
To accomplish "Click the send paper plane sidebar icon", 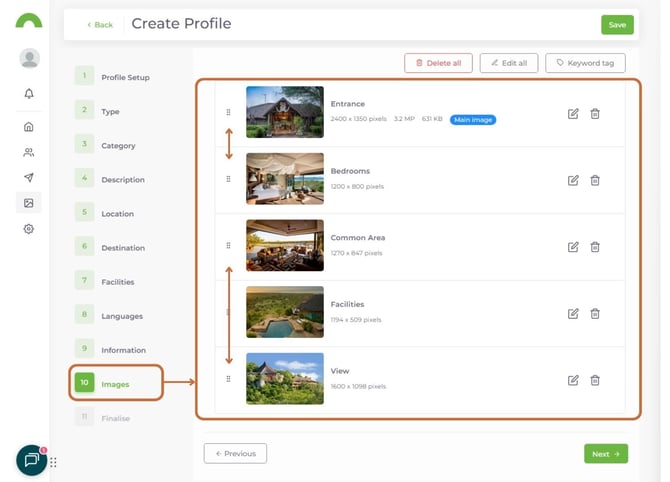I will pos(29,178).
